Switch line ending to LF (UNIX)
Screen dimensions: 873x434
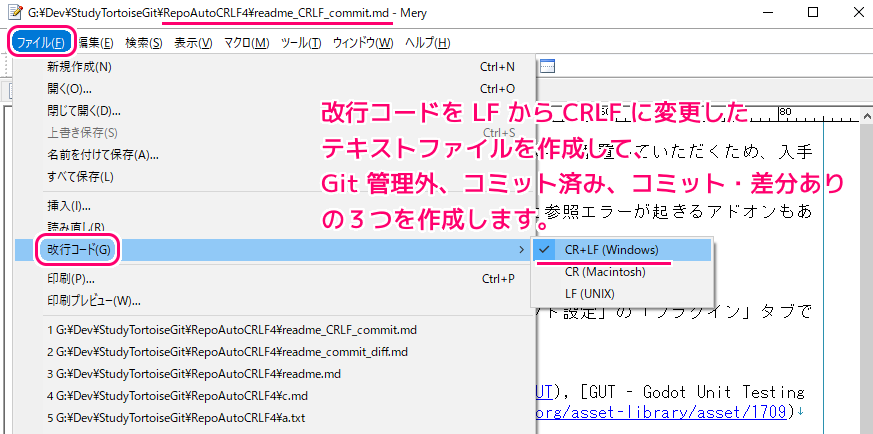point(589,293)
